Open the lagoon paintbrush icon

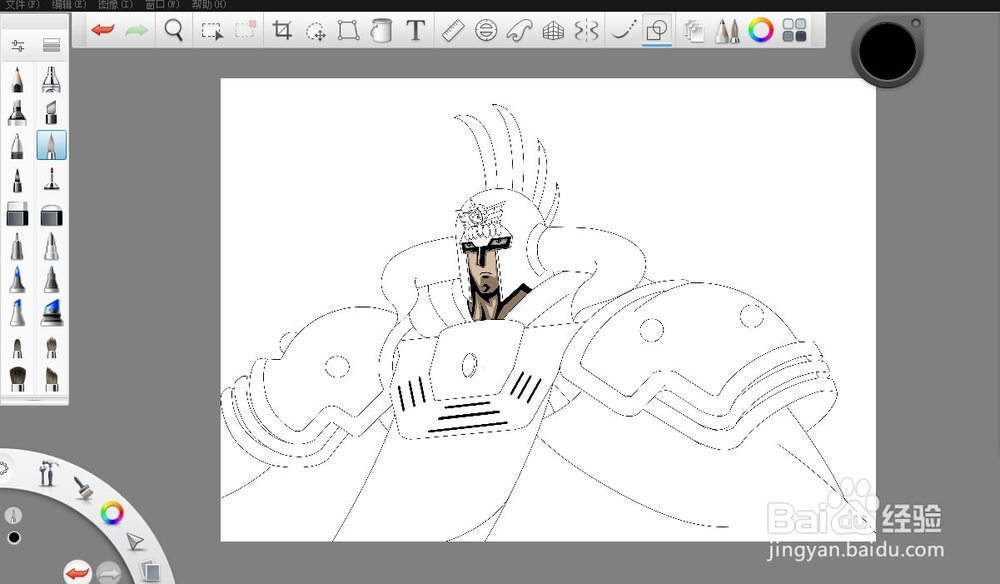[x=83, y=488]
